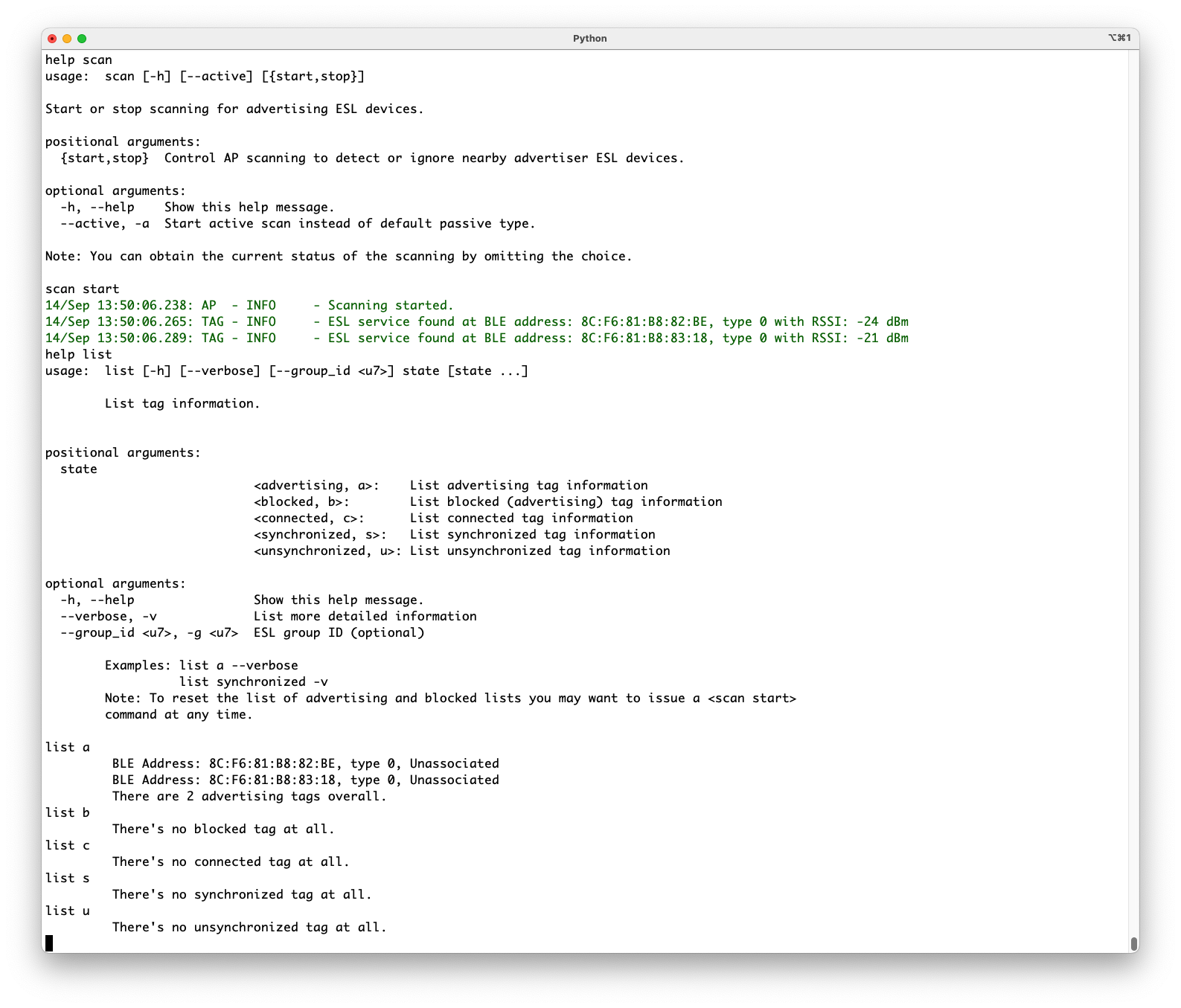Click 'BLE Address: 8C:F6:81:B8:83:18, type 0, Unassociated'

(x=306, y=780)
